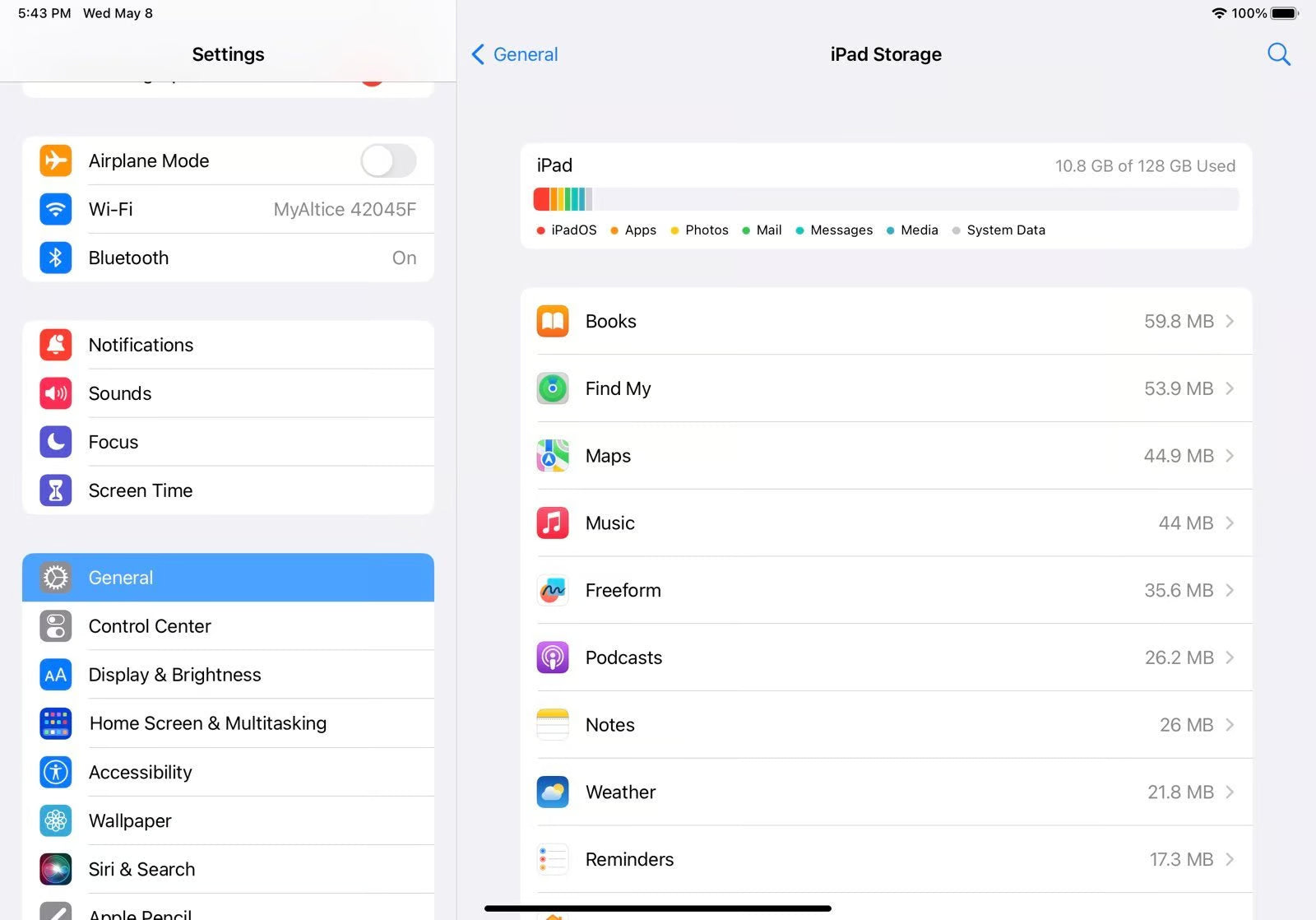Image resolution: width=1316 pixels, height=920 pixels.
Task: Select the Airplane Mode icon
Action: [54, 160]
